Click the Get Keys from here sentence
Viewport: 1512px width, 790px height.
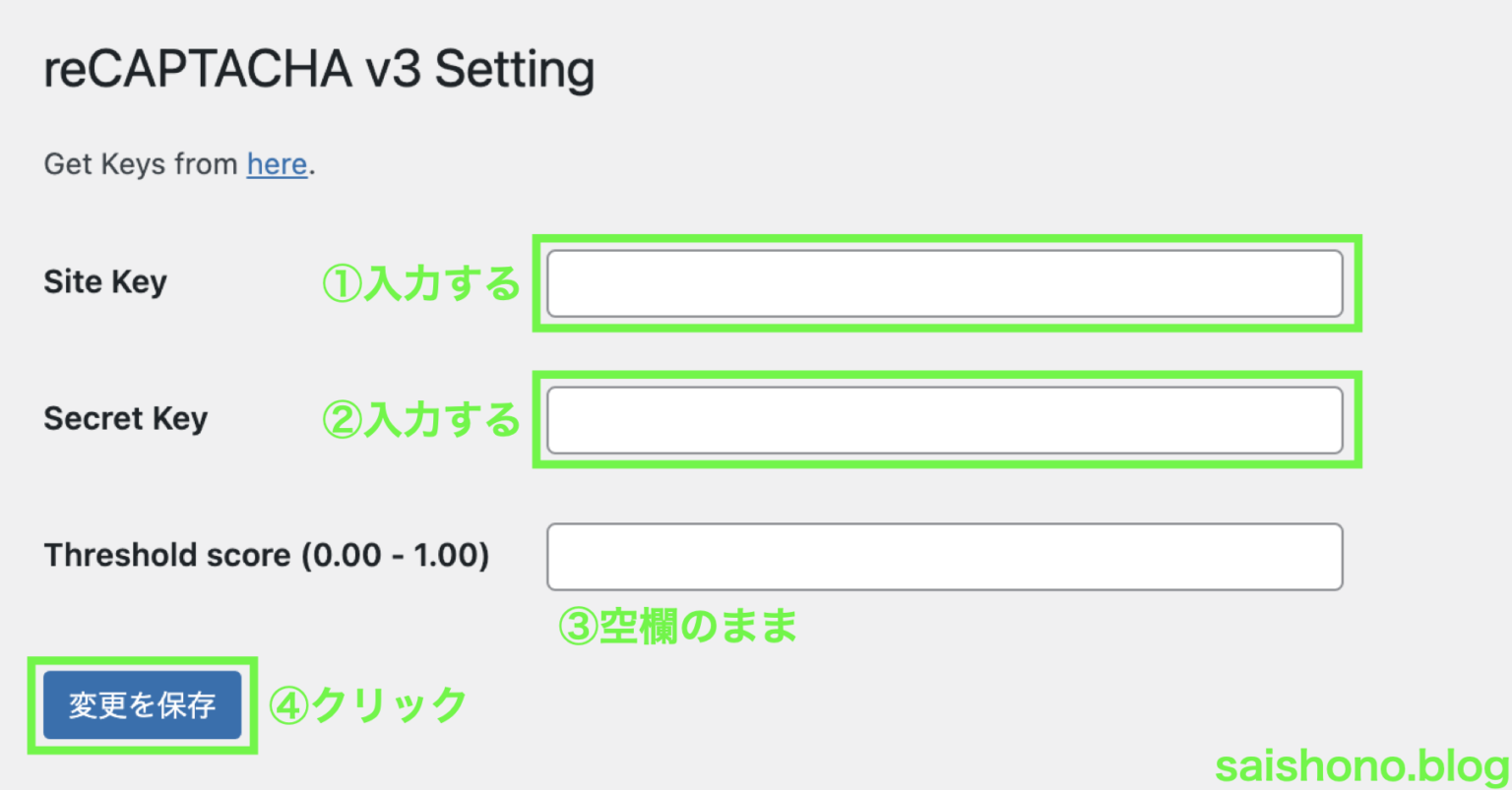pos(177,164)
